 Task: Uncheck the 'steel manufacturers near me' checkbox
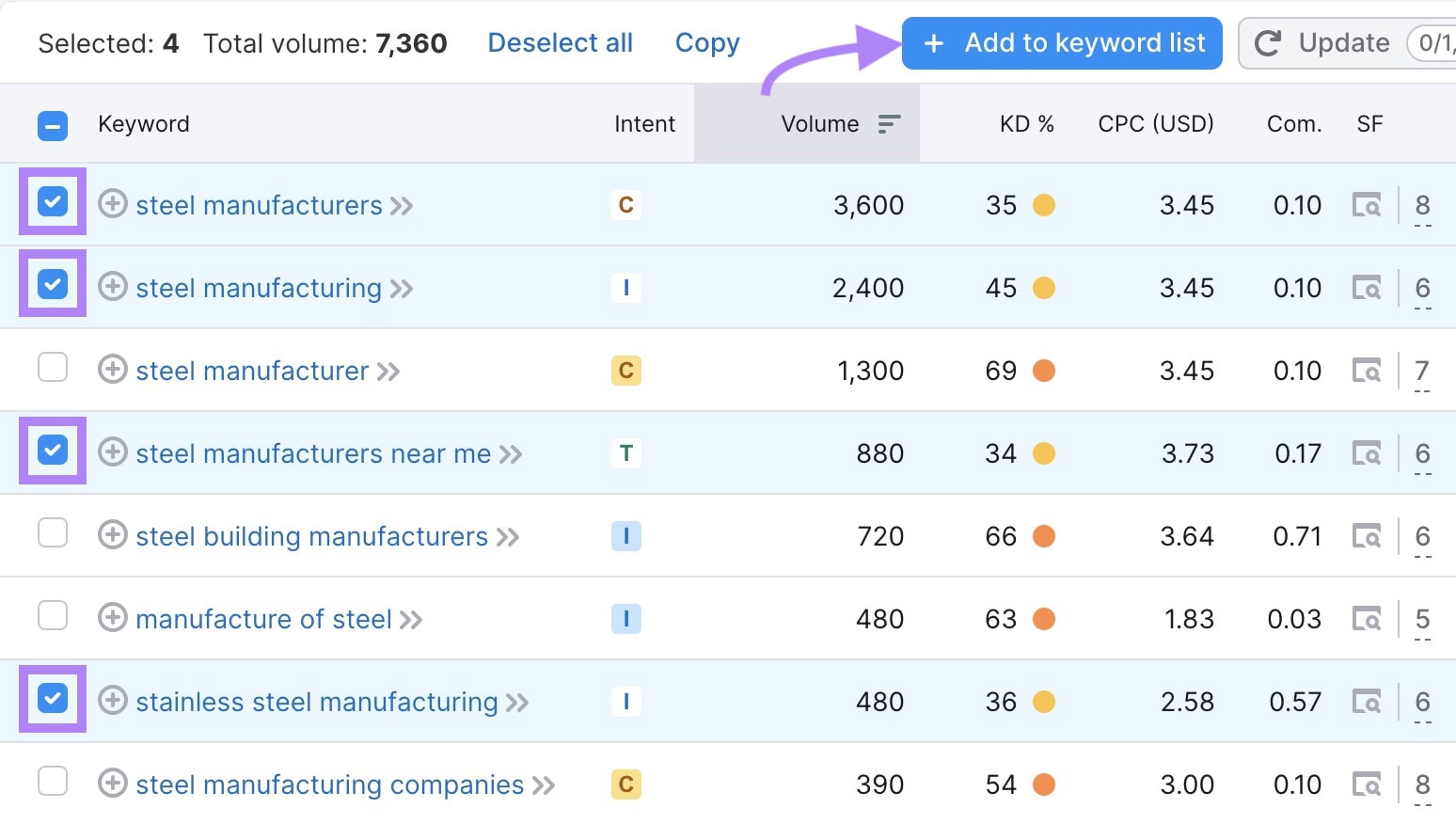pyautogui.click(x=53, y=450)
